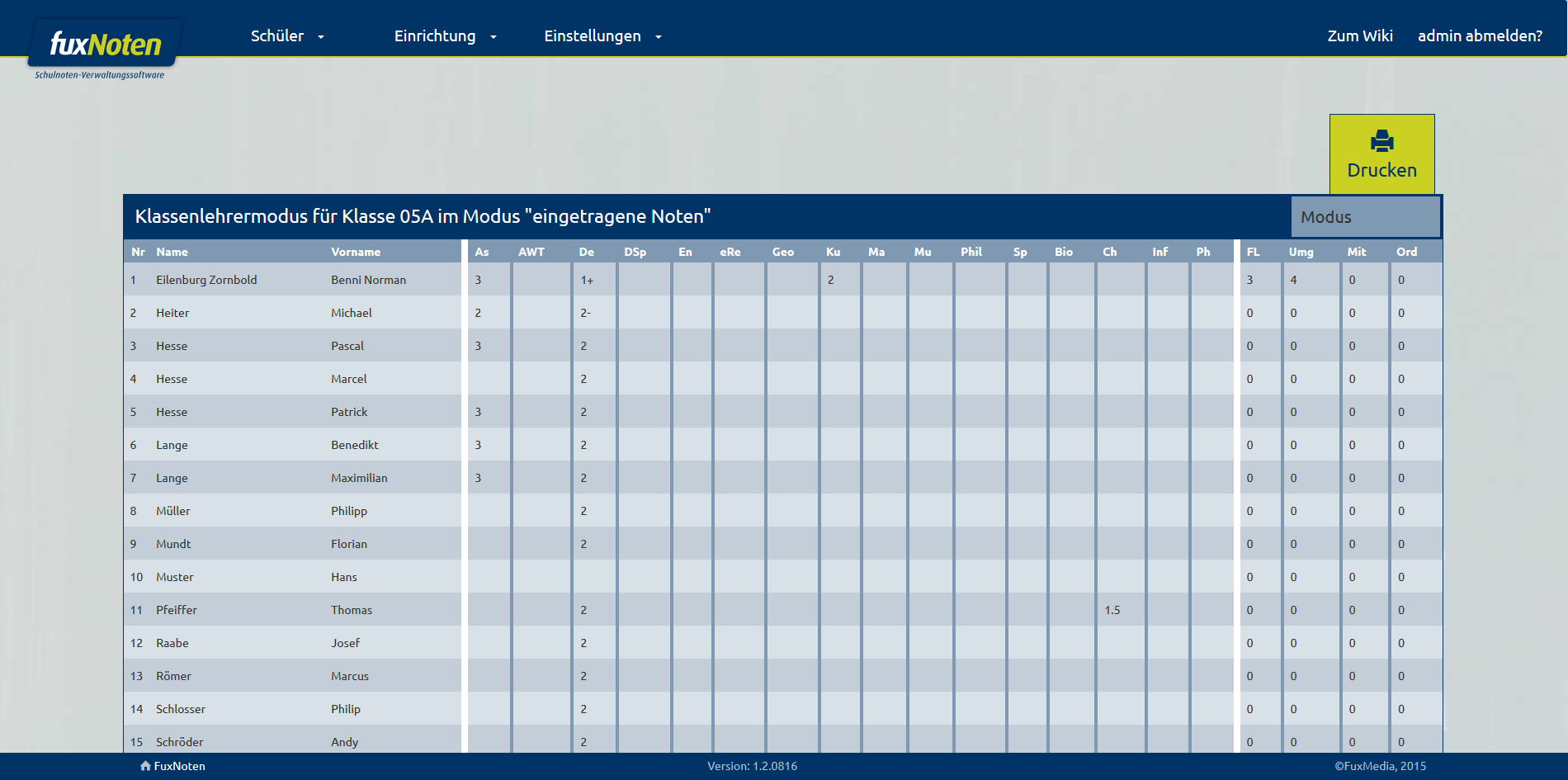Screen dimensions: 1568x780
Task: Select student Mundt
Action: coord(173,544)
